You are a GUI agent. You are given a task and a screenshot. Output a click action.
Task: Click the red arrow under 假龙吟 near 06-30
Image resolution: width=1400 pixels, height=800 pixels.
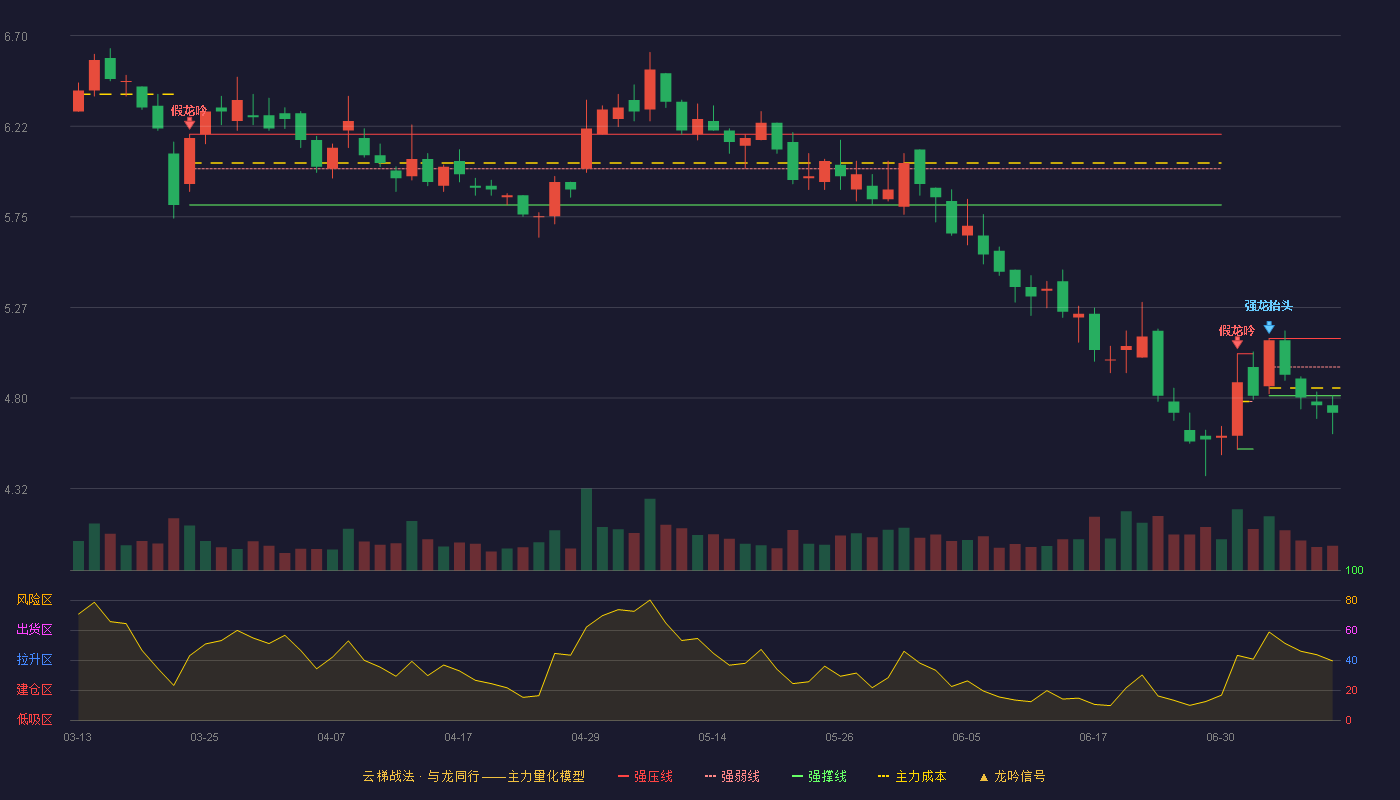point(1237,343)
